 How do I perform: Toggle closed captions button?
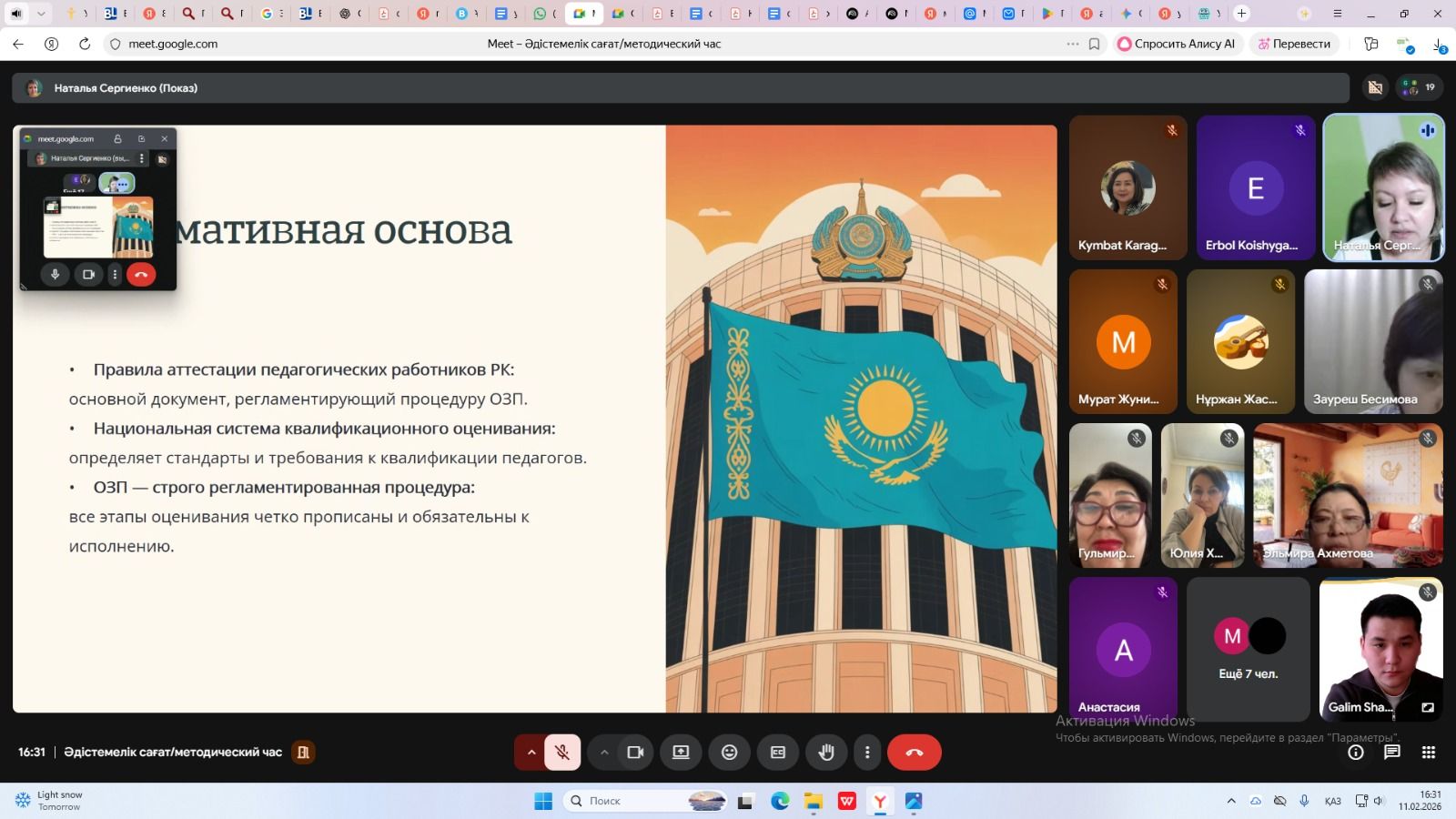(x=778, y=753)
